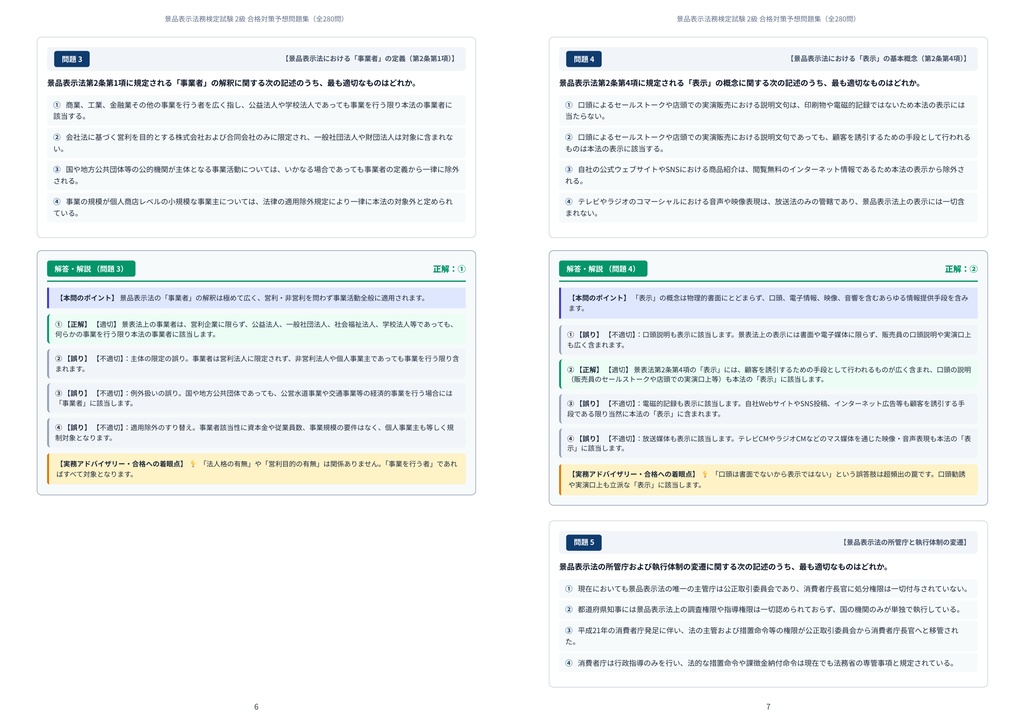Click the lightbulb icon in 問題3 advisory note
The width and height of the screenshot is (1024, 724).
click(x=193, y=464)
